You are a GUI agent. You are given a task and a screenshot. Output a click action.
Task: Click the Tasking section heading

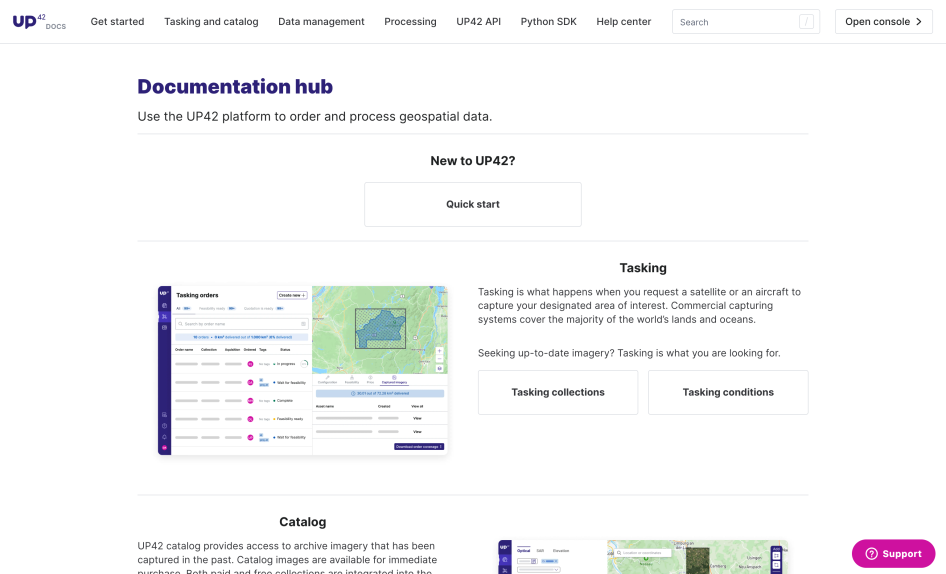[x=643, y=268]
